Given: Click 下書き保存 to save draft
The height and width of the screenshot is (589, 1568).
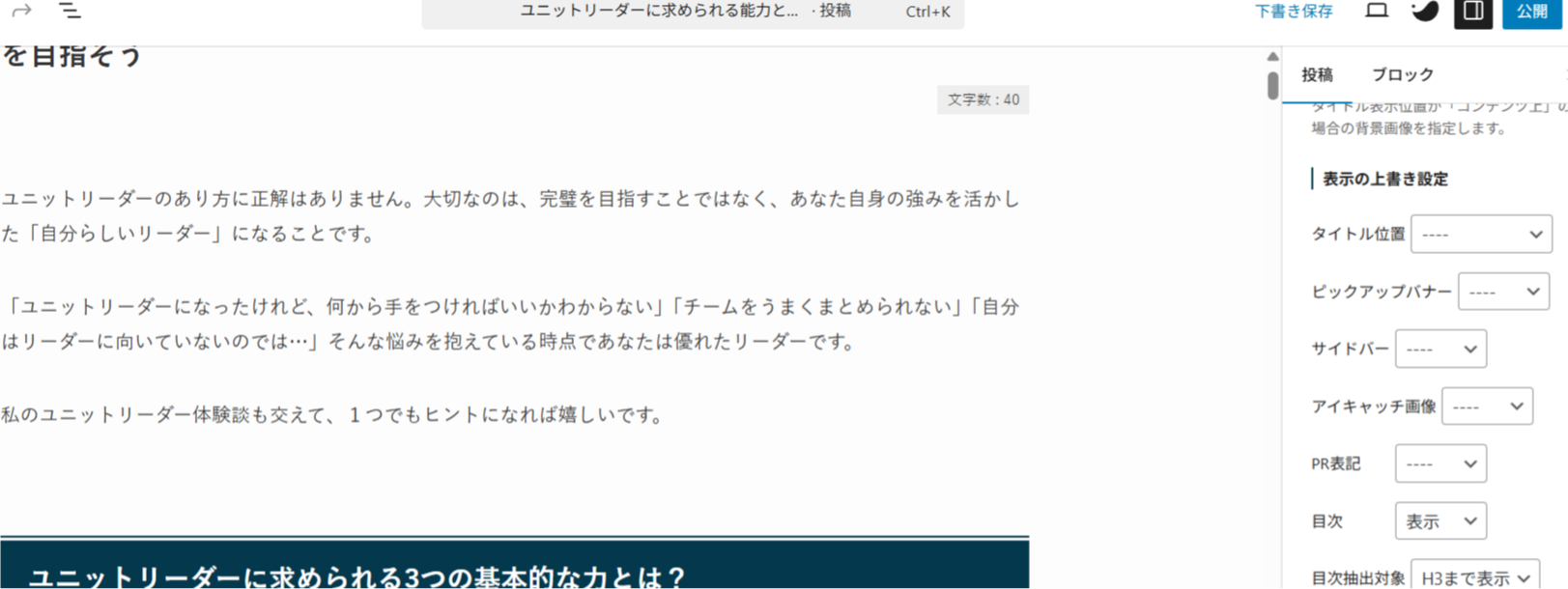Looking at the screenshot, I should pos(1294,12).
